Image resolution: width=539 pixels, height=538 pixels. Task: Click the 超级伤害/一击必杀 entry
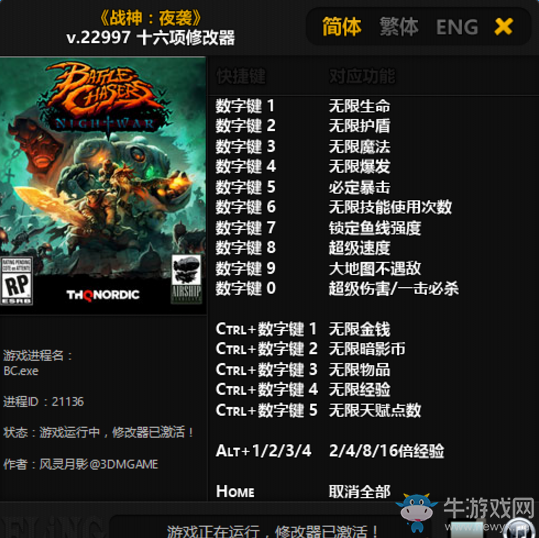[x=394, y=288]
